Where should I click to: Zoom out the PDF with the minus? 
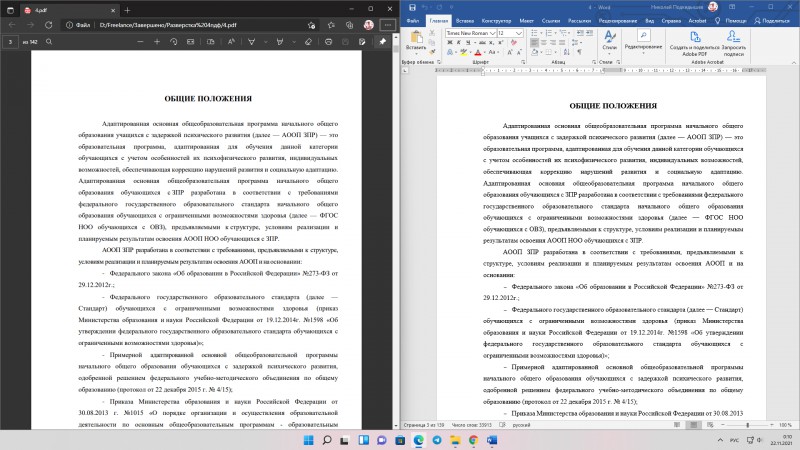coord(140,42)
